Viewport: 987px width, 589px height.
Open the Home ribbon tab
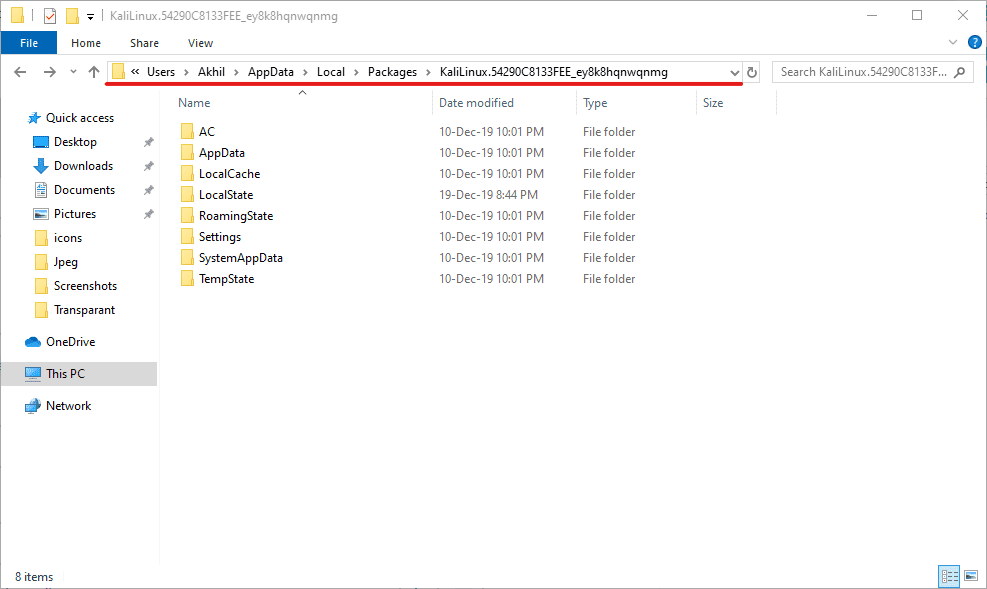[x=86, y=43]
